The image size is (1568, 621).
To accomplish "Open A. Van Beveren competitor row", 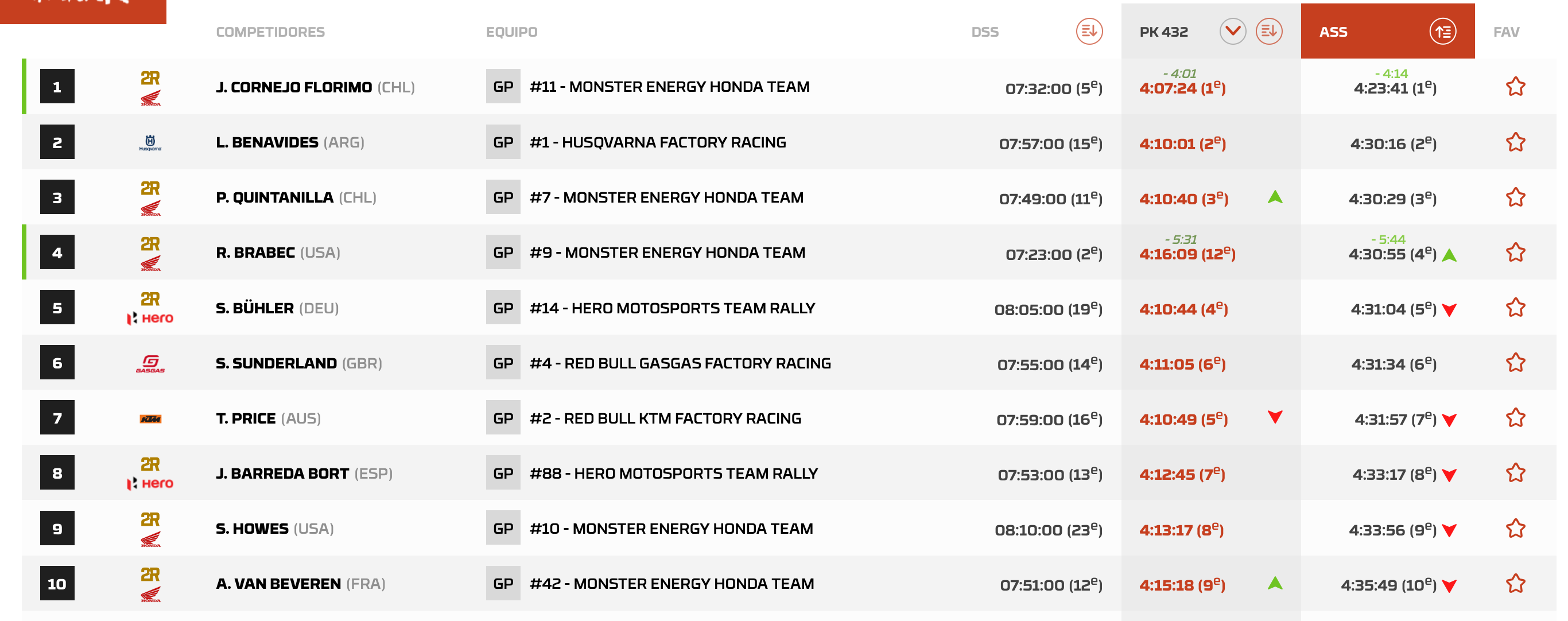I will click(x=278, y=583).
